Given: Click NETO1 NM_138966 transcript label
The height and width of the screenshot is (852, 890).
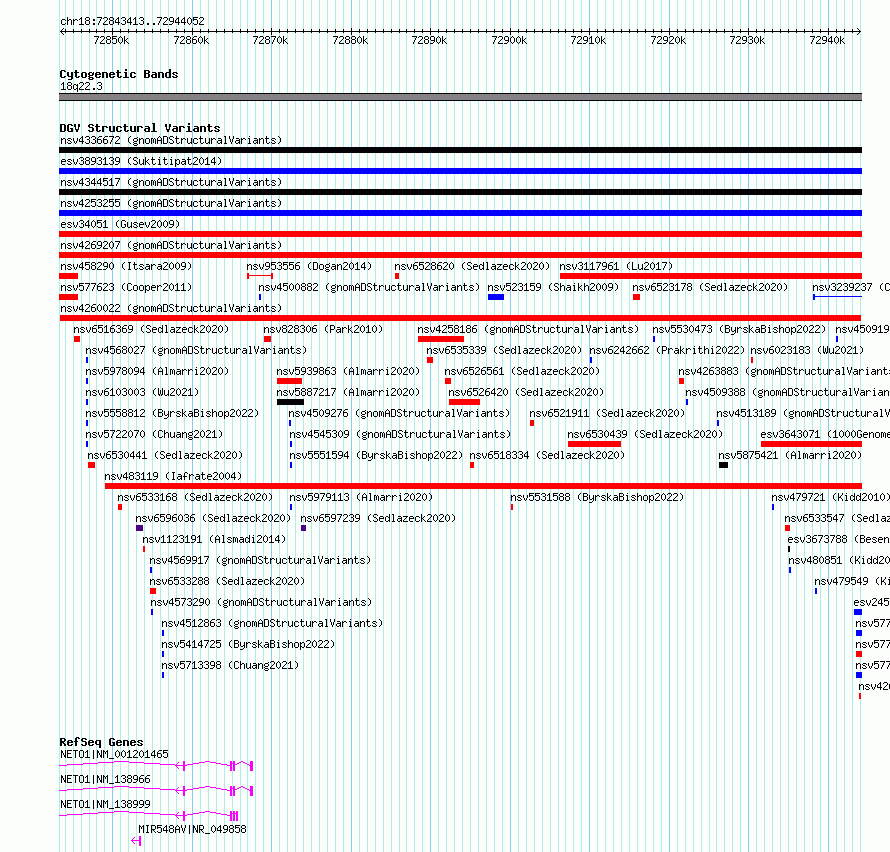Looking at the screenshot, I should 105,779.
